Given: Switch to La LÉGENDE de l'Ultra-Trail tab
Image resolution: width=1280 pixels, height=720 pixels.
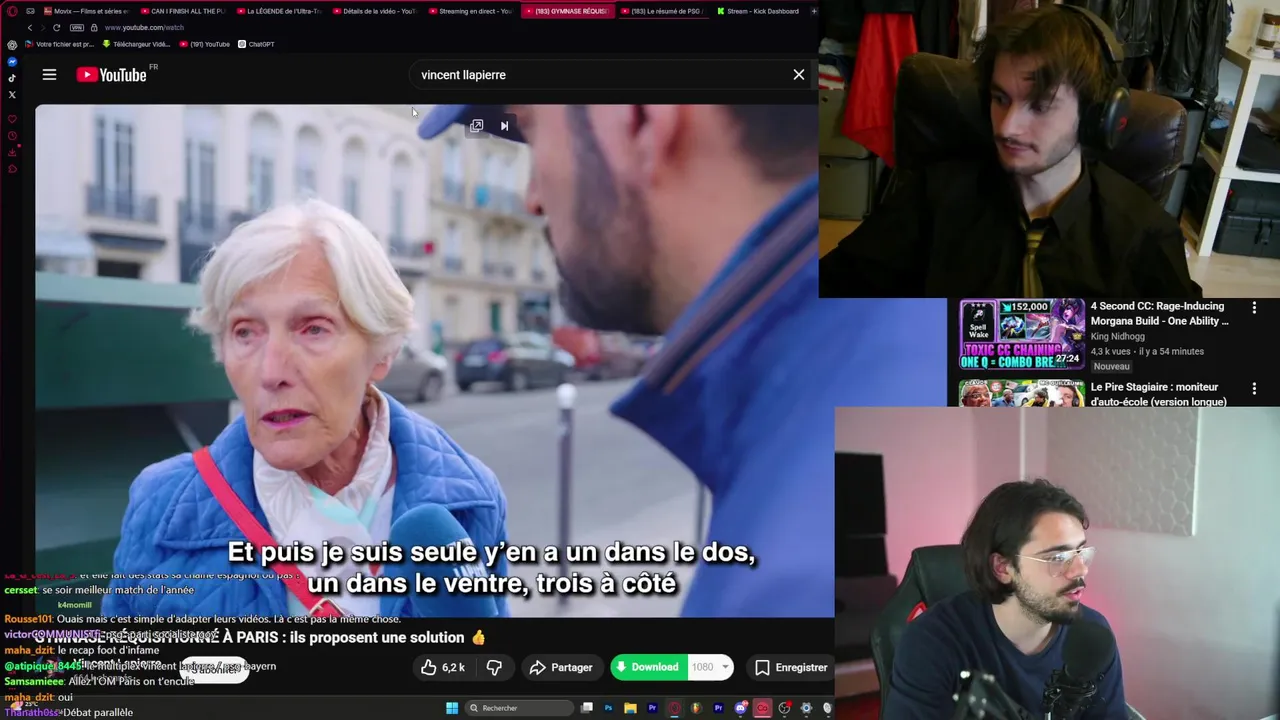Looking at the screenshot, I should (x=278, y=11).
